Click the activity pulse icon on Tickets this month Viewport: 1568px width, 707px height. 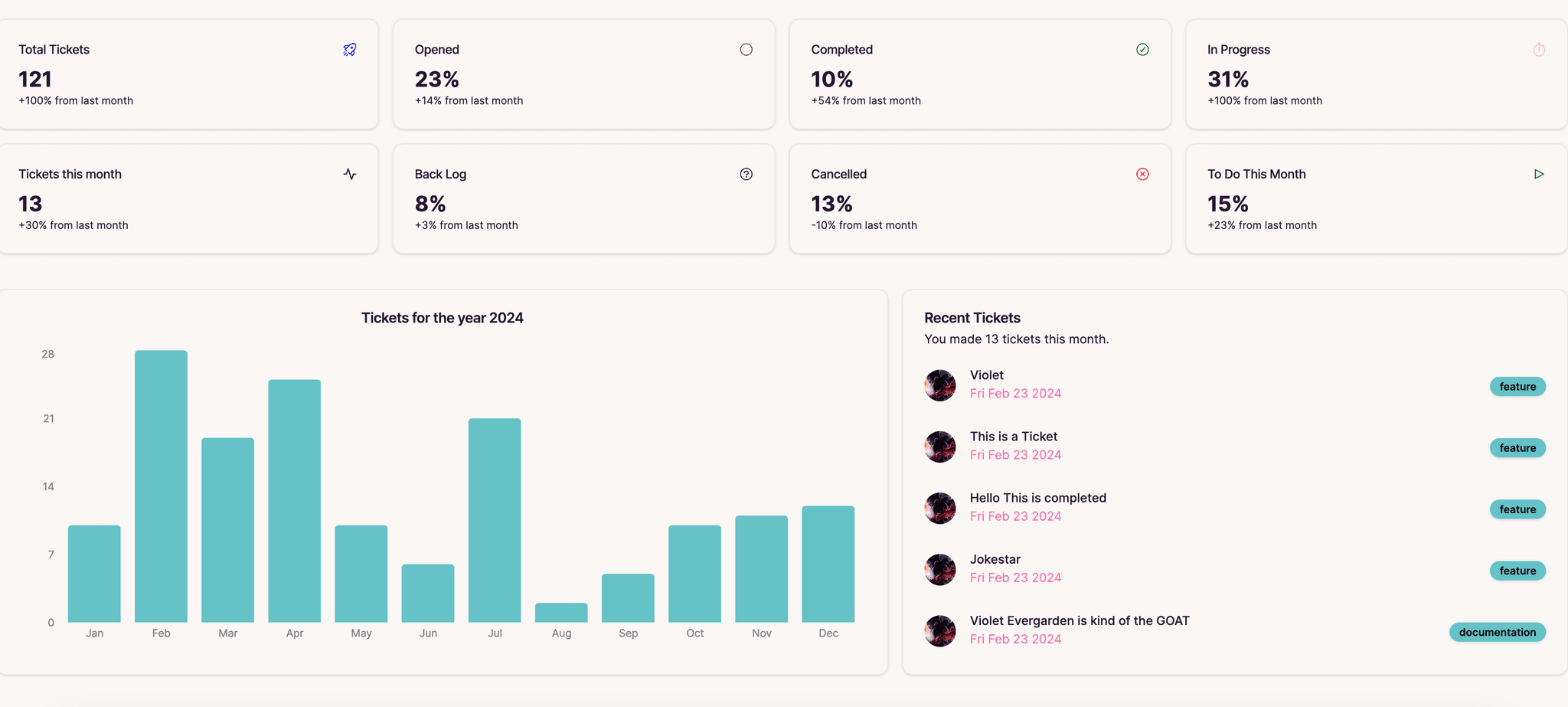point(350,174)
